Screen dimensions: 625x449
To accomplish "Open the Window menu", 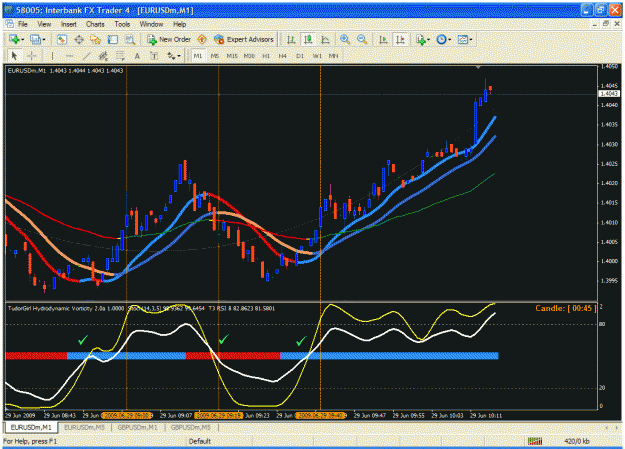I will tap(151, 24).
